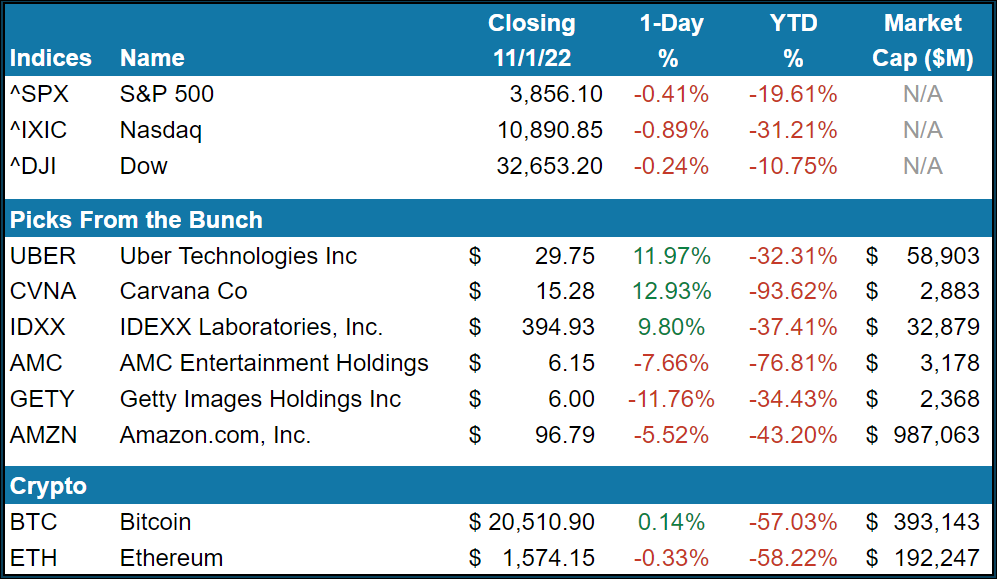Image resolution: width=997 pixels, height=579 pixels.
Task: Click IDEXX Laboratories, Inc. name cell
Action: click(251, 327)
